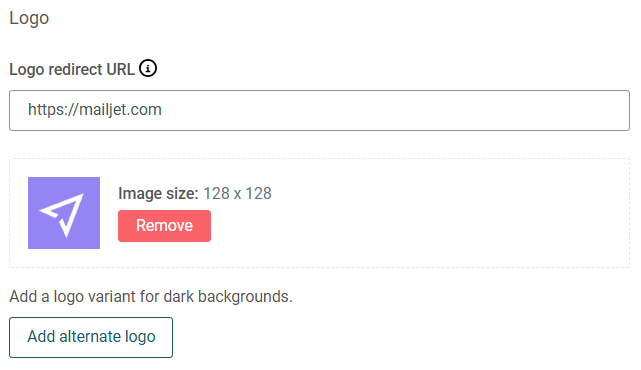Screen dimensions: 641x370
Task: Click the Logo section heading
Action: pyautogui.click(x=29, y=18)
